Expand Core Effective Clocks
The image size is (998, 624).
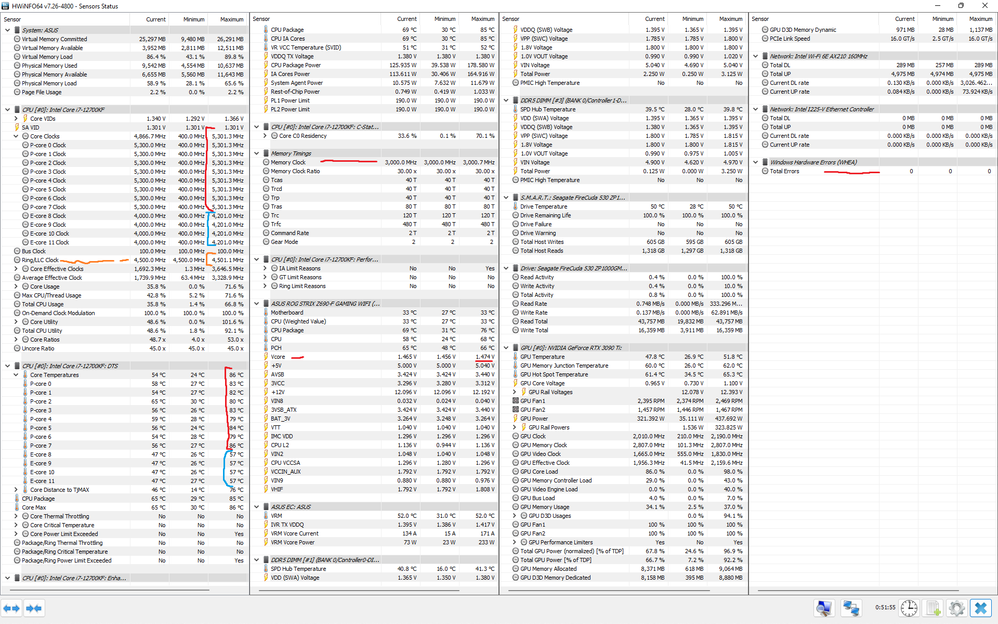point(17,269)
